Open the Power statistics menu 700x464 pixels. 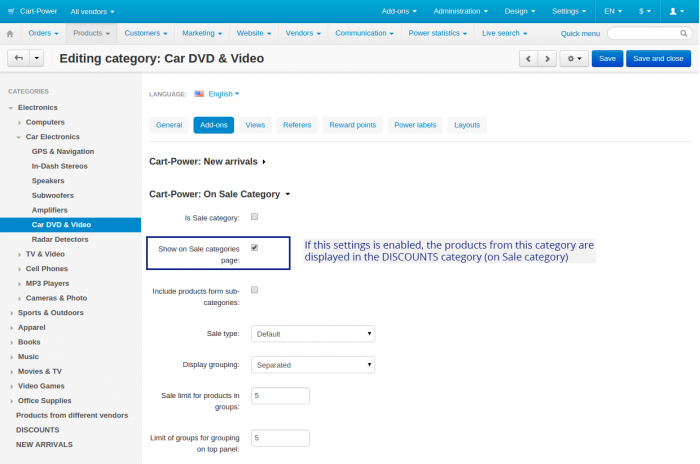[438, 33]
